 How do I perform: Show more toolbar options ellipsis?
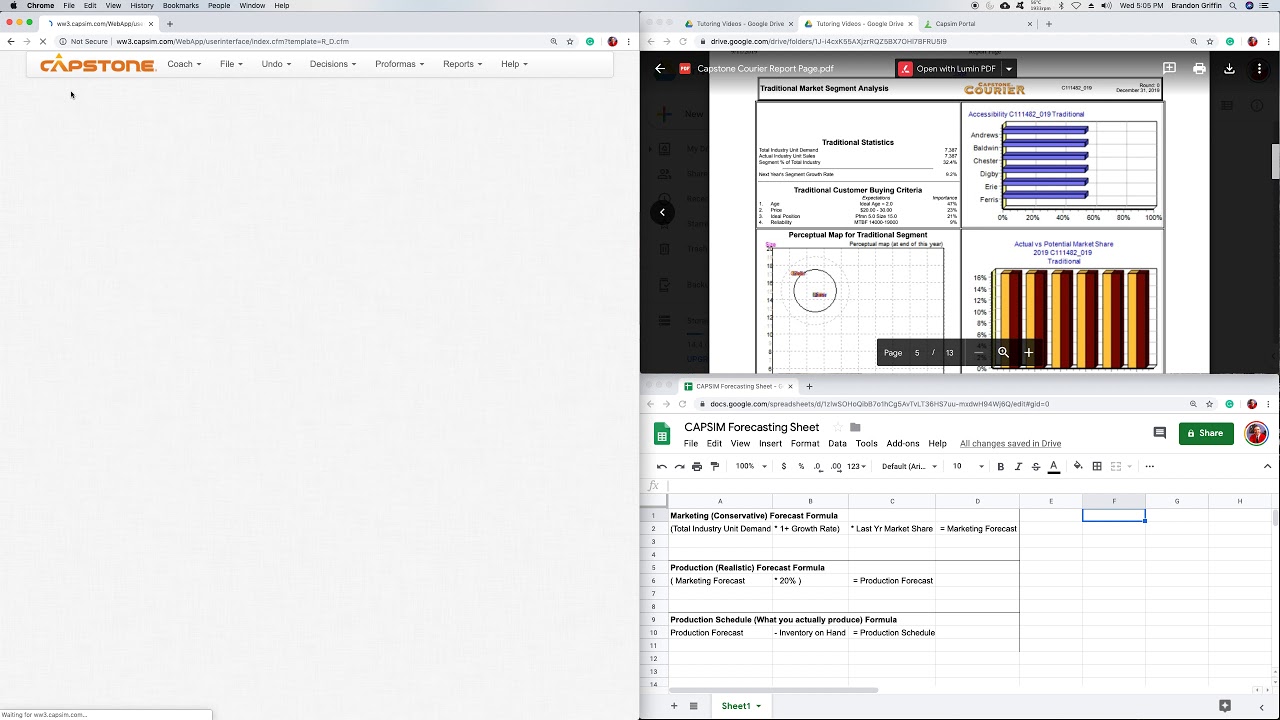pos(1149,466)
